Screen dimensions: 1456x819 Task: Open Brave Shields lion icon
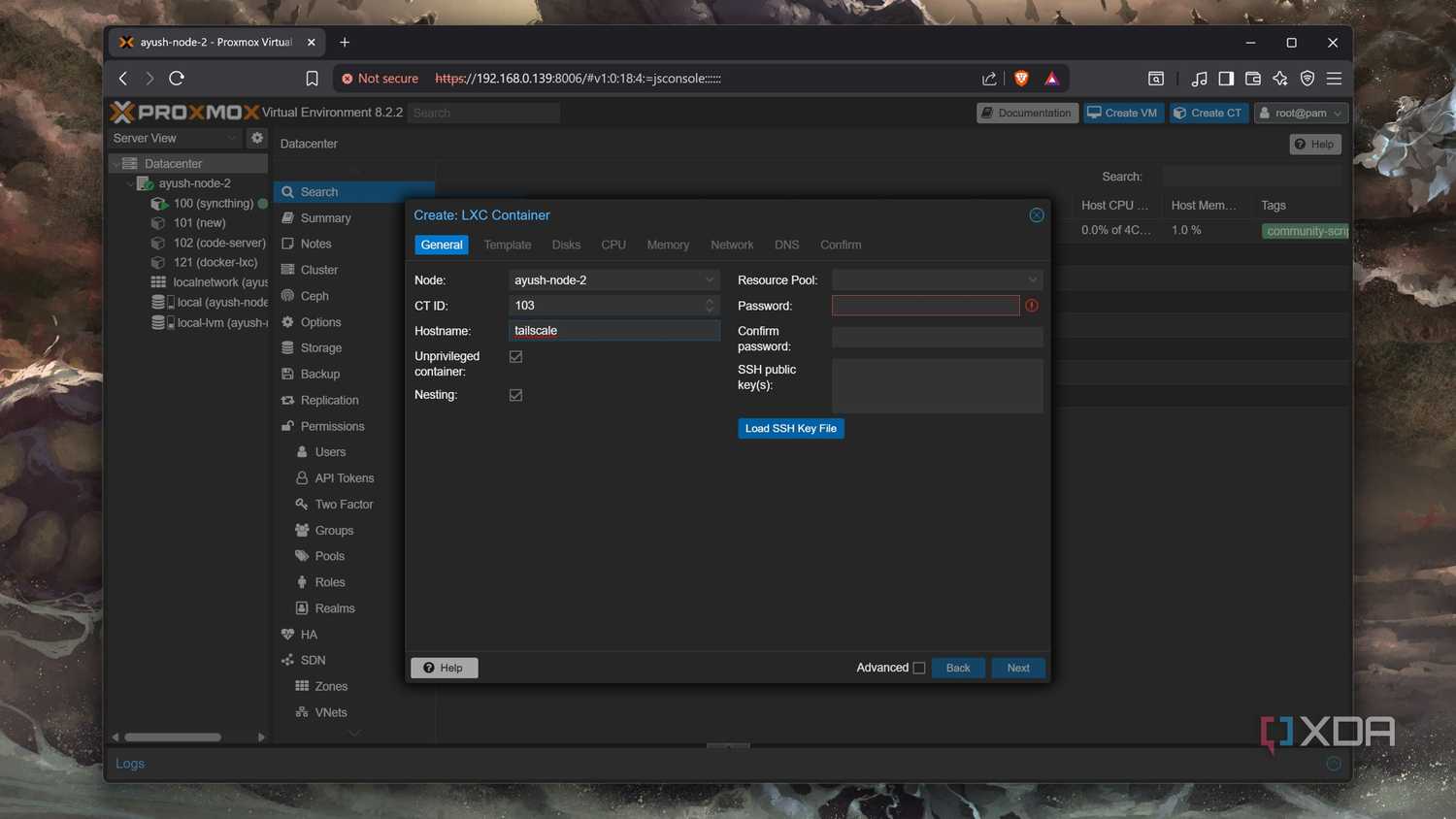point(1021,79)
